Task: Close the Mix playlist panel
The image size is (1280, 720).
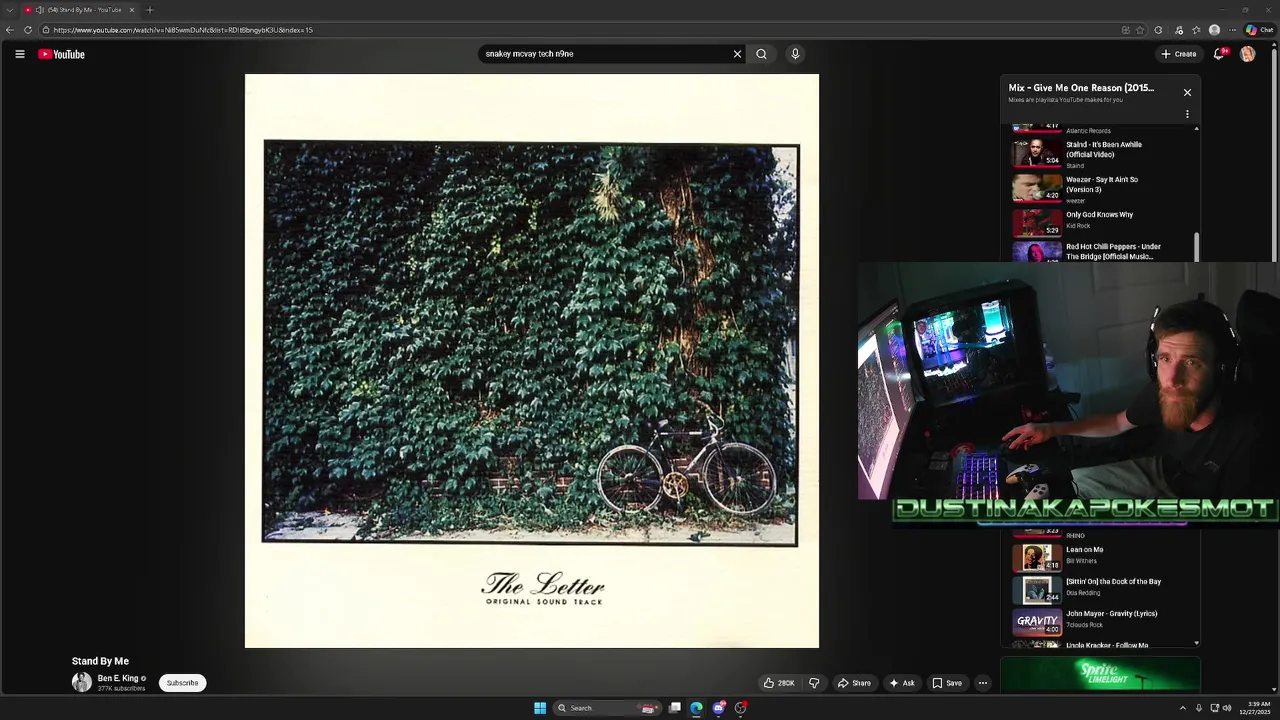Action: [x=1187, y=92]
